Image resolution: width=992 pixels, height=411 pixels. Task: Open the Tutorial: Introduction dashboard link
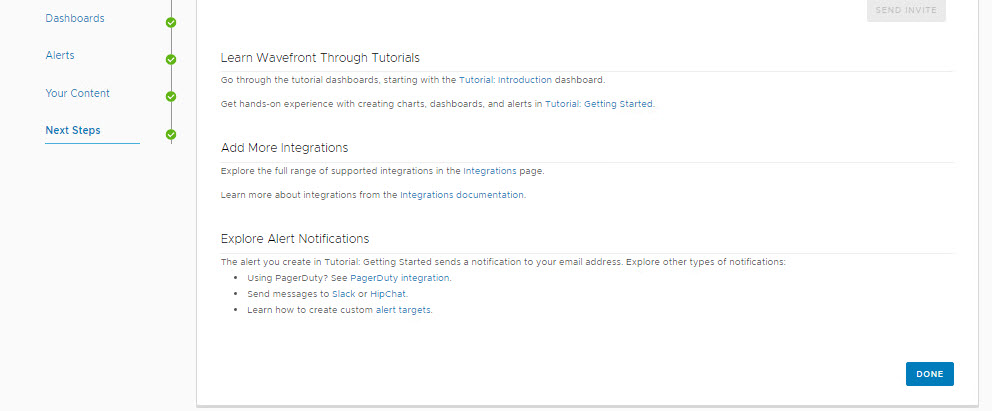pos(504,80)
